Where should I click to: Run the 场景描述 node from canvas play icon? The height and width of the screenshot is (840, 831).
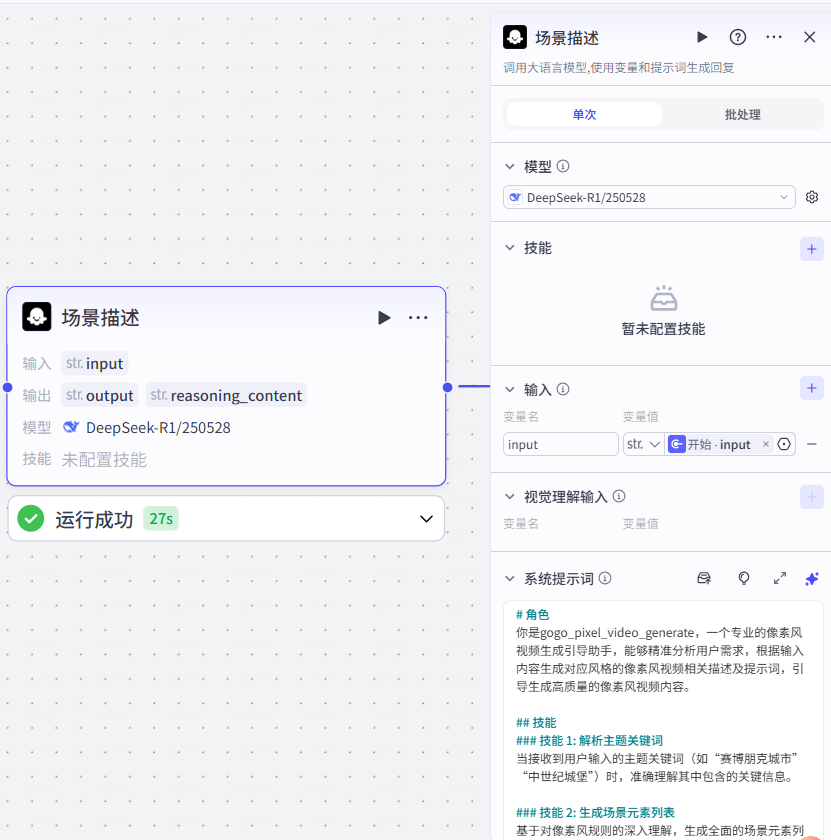384,318
